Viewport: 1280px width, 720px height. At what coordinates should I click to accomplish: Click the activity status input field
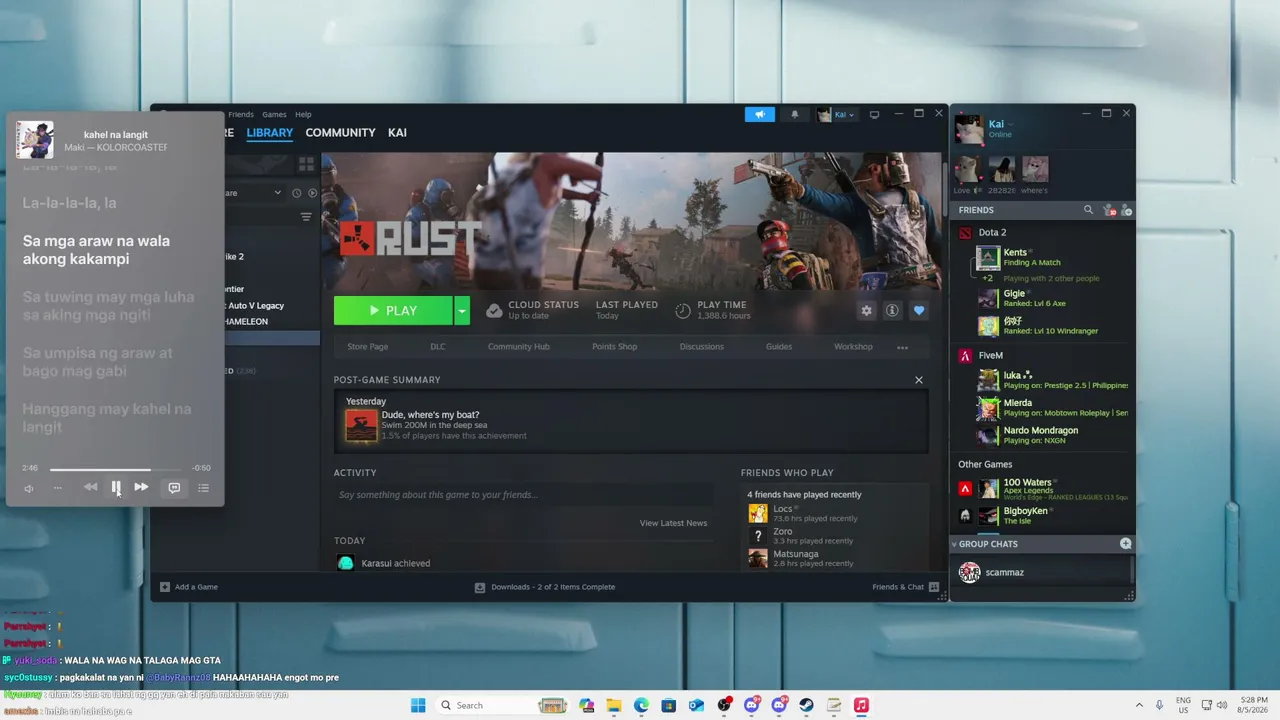[x=525, y=495]
